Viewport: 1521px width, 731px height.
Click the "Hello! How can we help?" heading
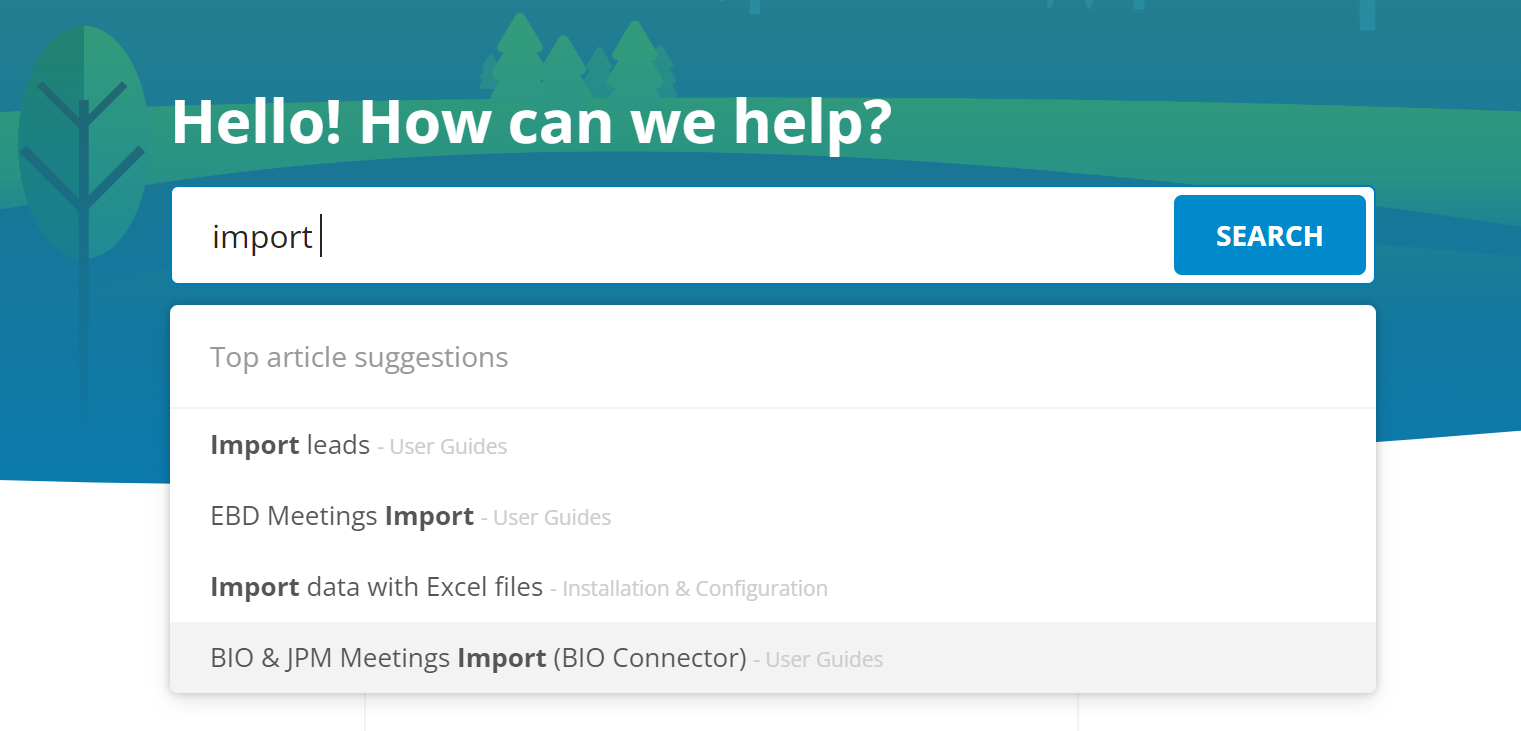[531, 122]
